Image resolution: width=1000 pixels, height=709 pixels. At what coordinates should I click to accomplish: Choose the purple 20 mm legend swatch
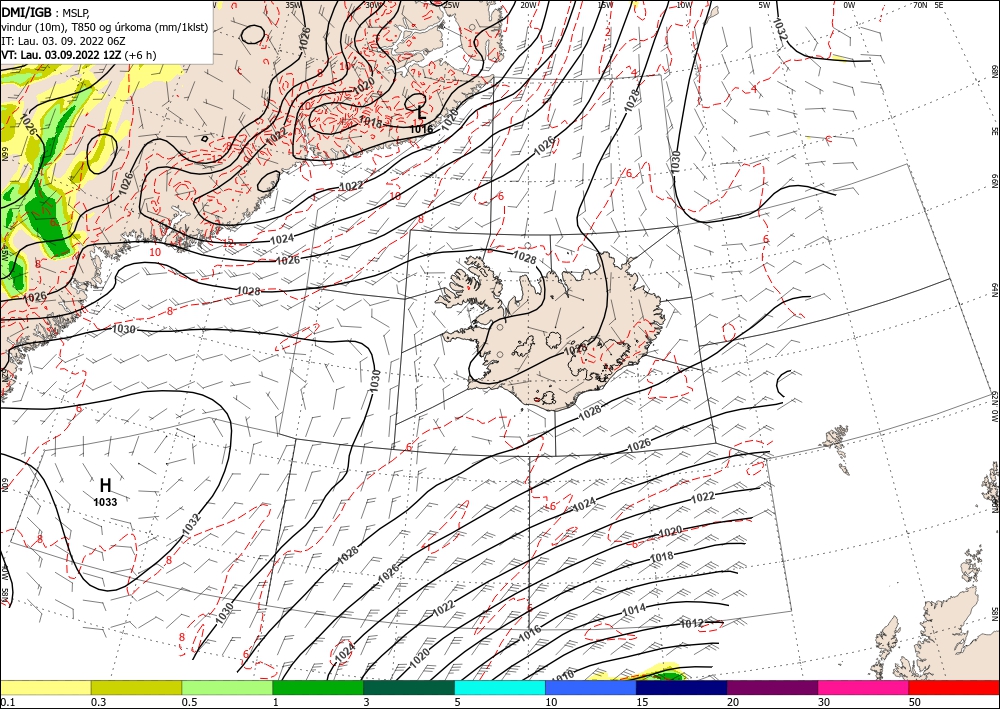tap(772, 687)
